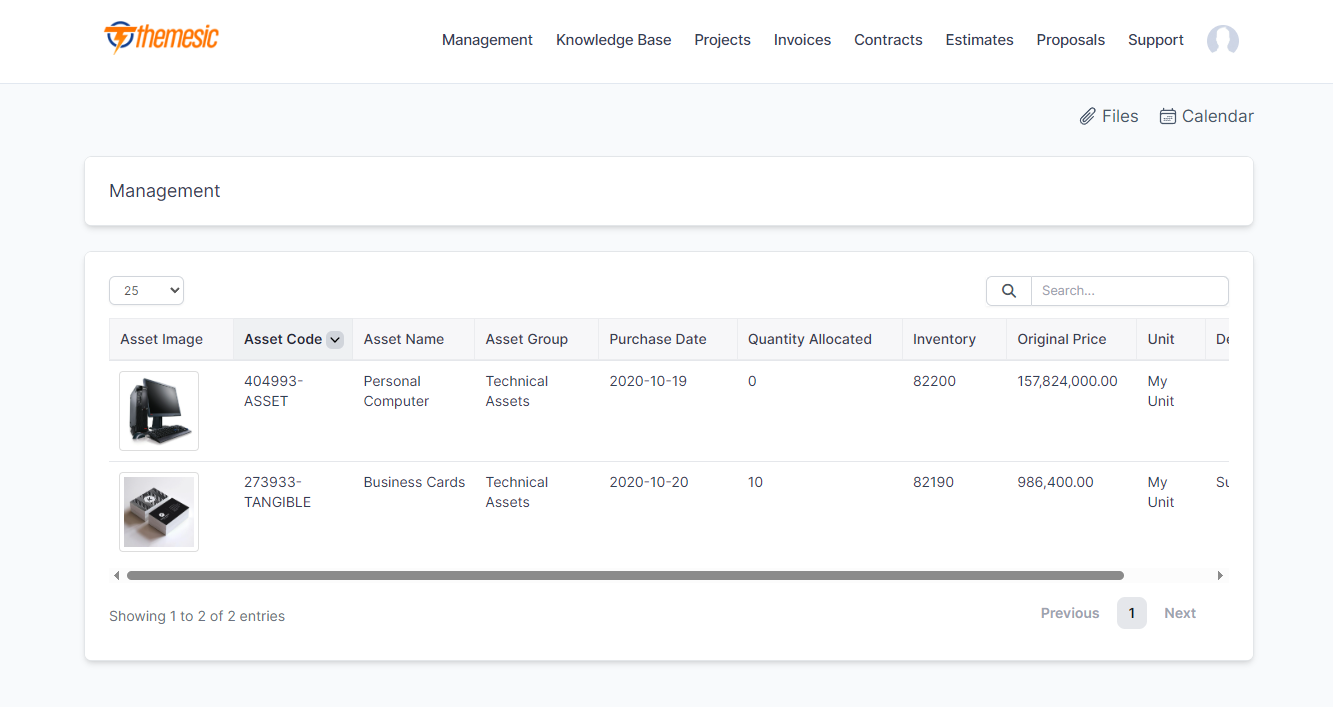Screen dimensions: 1333x707
Task: Open the user profile avatar icon
Action: 1222,40
